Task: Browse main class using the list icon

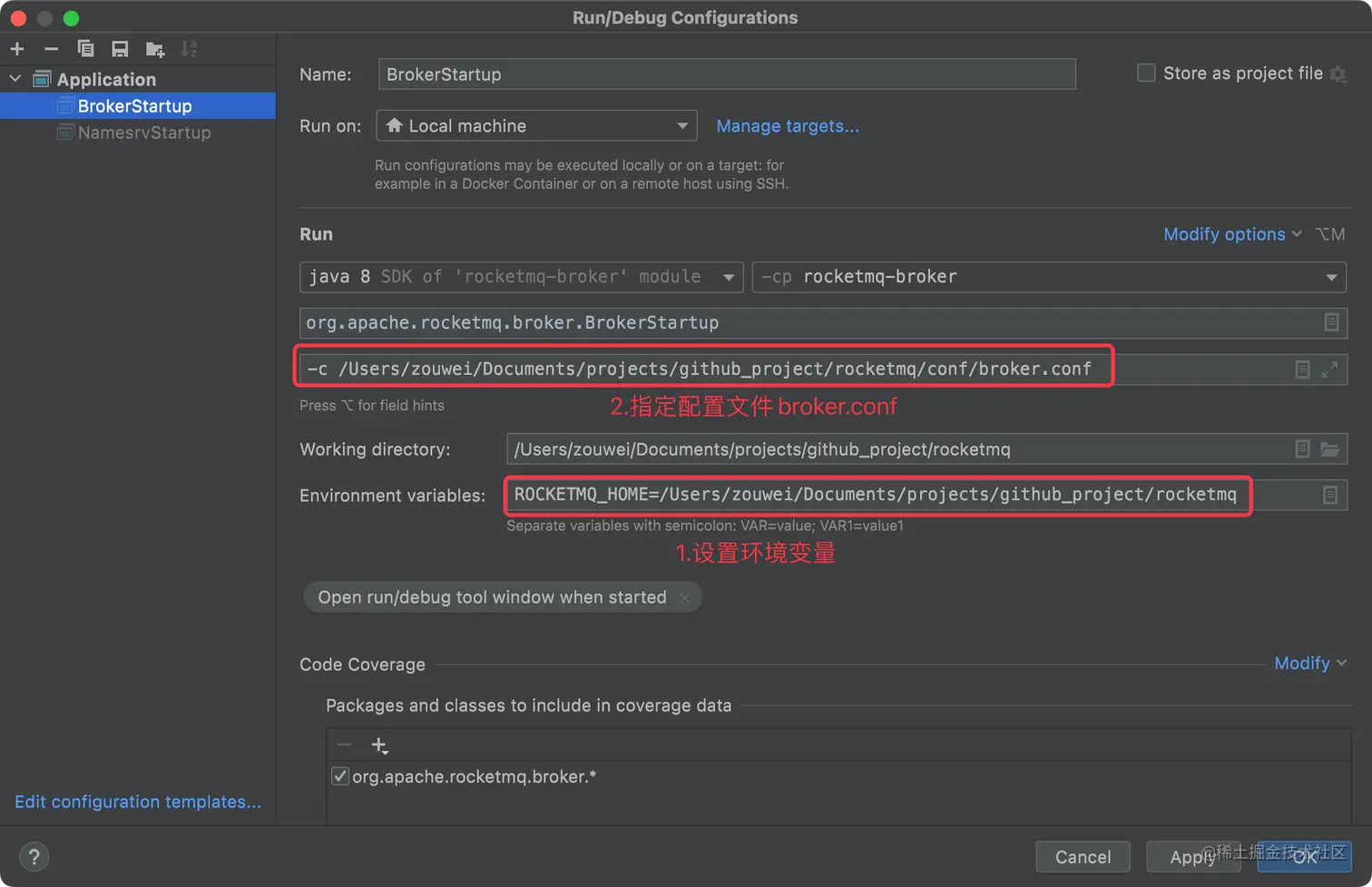Action: [x=1331, y=322]
